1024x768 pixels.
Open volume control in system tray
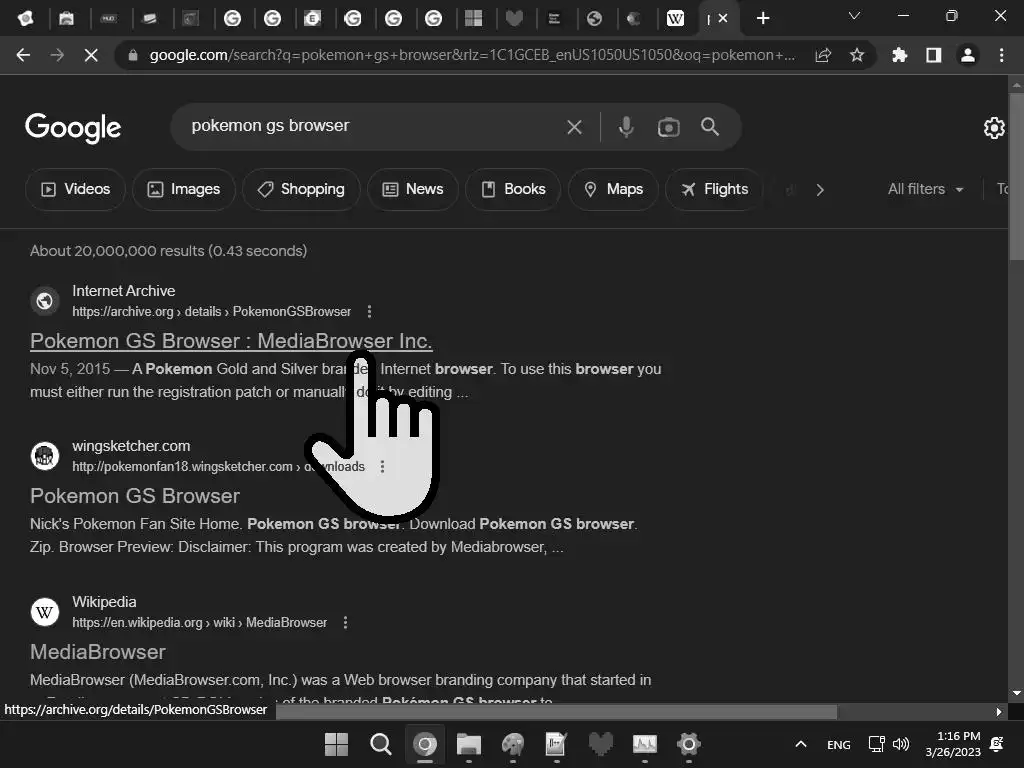901,744
